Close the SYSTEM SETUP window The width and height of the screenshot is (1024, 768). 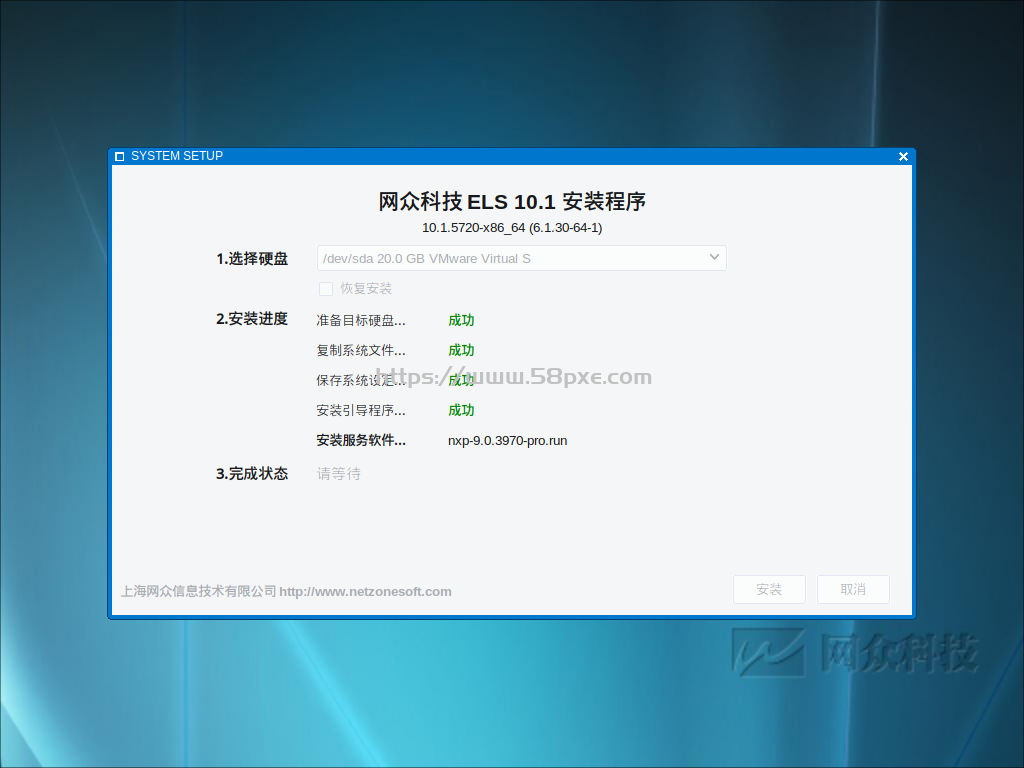pos(903,157)
